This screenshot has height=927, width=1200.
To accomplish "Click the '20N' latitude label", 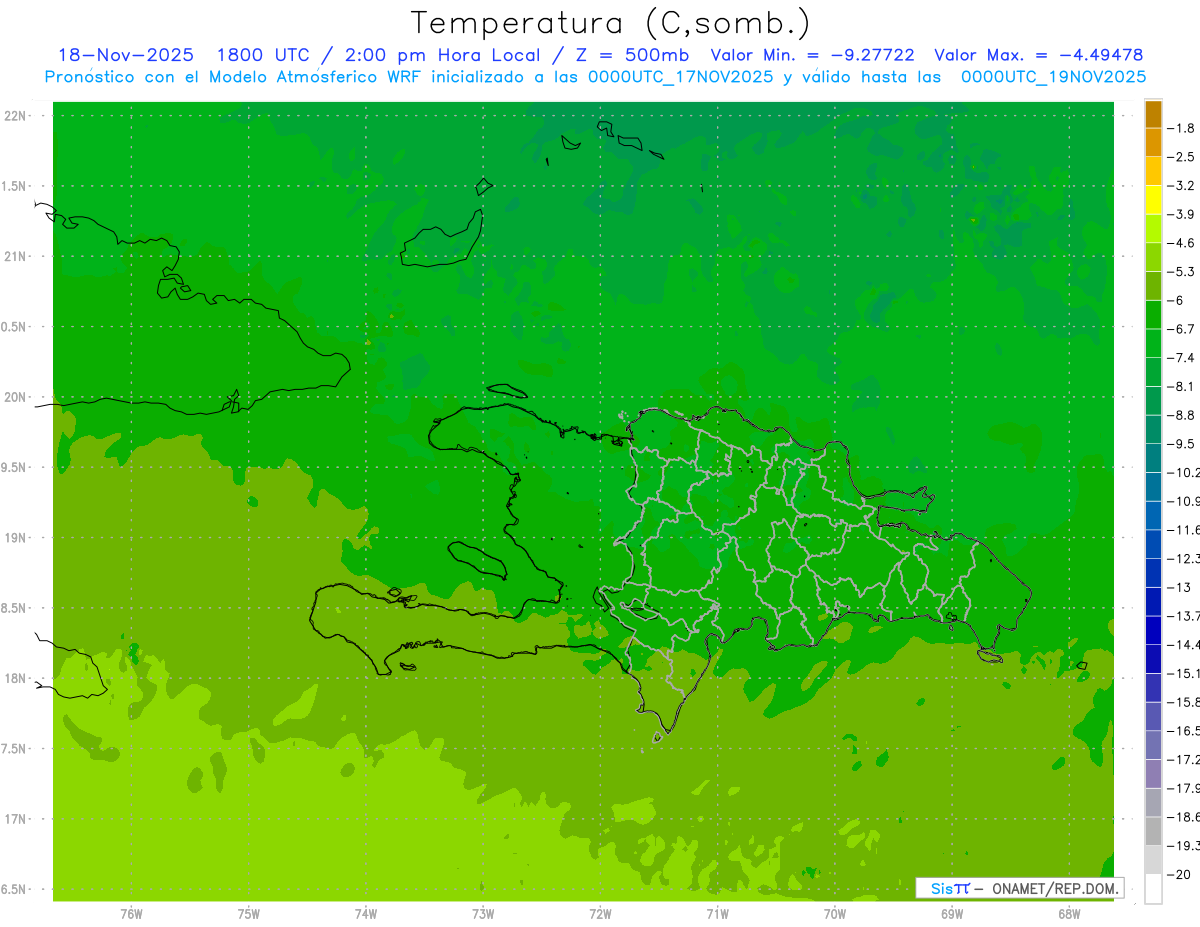I will [16, 397].
